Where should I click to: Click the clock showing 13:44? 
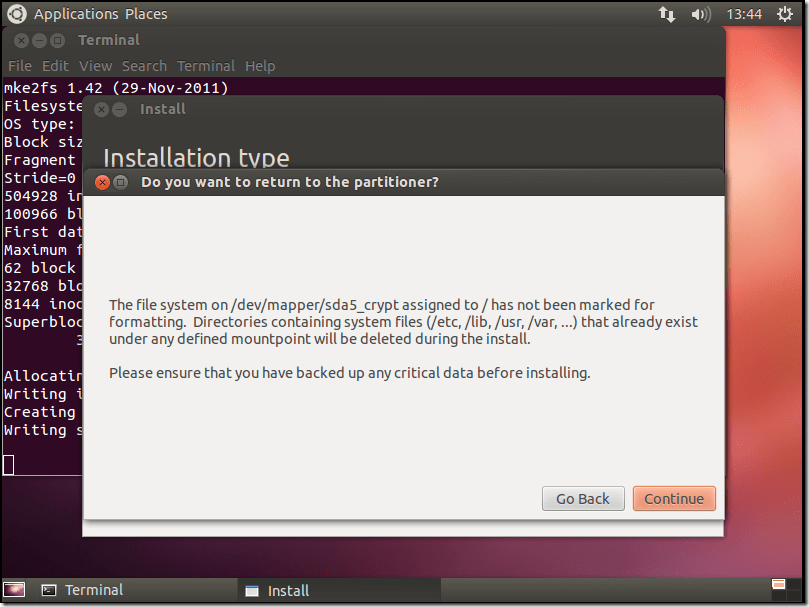[744, 14]
